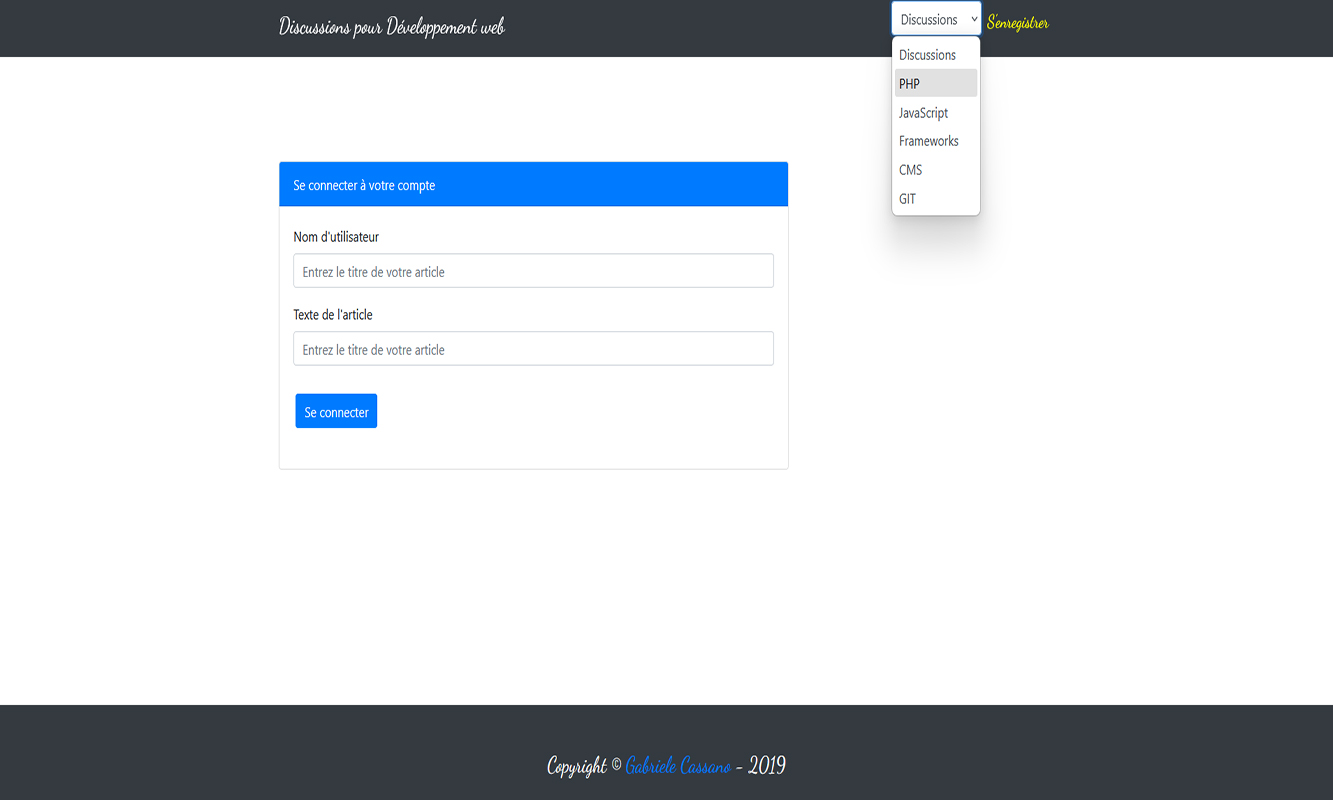Viewport: 1333px width, 800px height.
Task: Click the Nom d'utilisateur label
Action: [335, 237]
